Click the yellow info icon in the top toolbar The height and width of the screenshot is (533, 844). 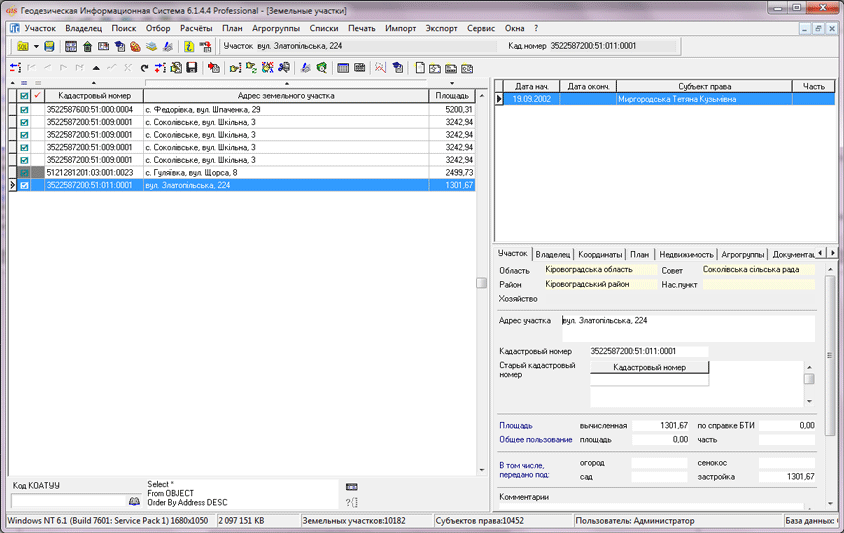(x=188, y=47)
